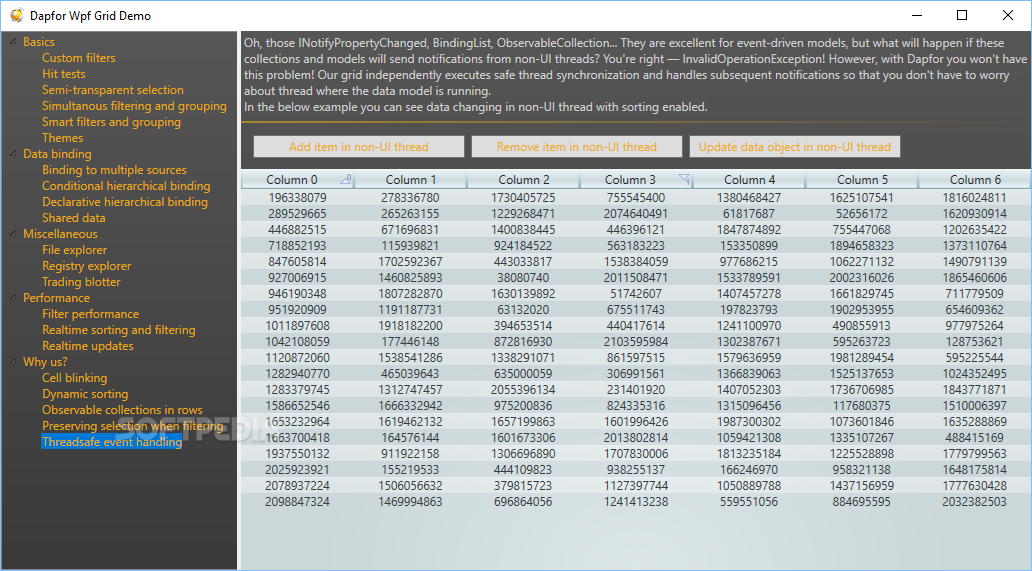Select Observable collections in rows
The image size is (1032, 571).
point(122,410)
